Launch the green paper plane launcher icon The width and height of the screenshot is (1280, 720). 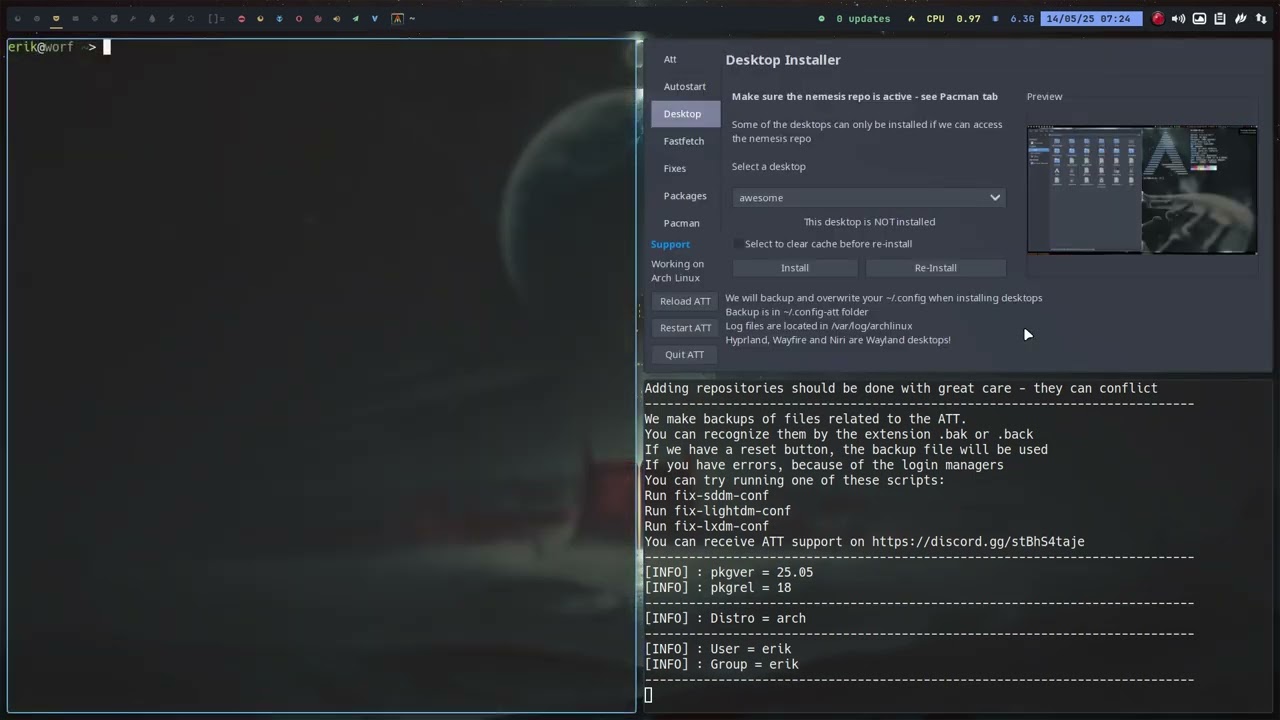tap(355, 18)
